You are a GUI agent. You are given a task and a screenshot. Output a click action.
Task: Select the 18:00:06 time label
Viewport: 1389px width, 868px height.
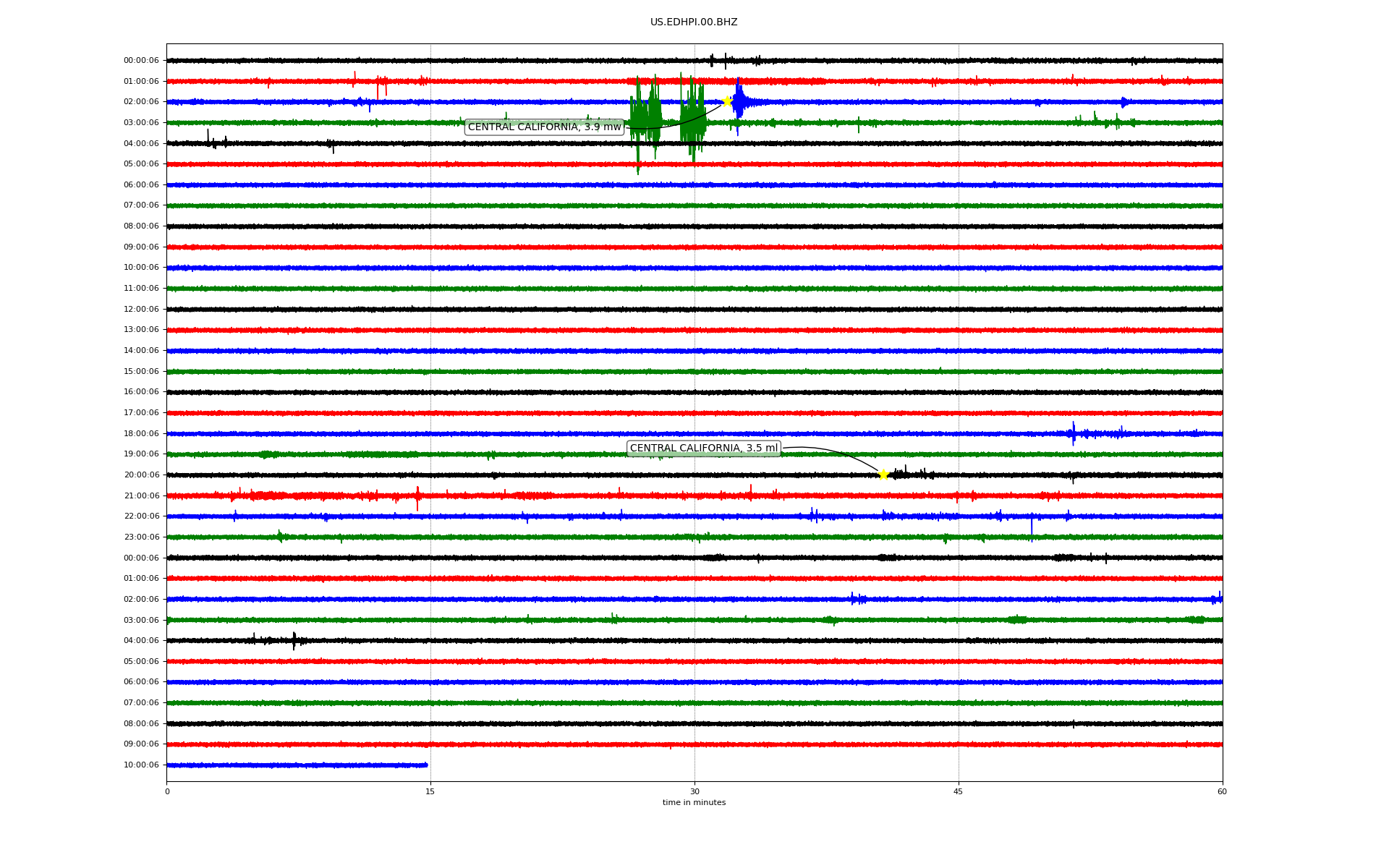141,434
